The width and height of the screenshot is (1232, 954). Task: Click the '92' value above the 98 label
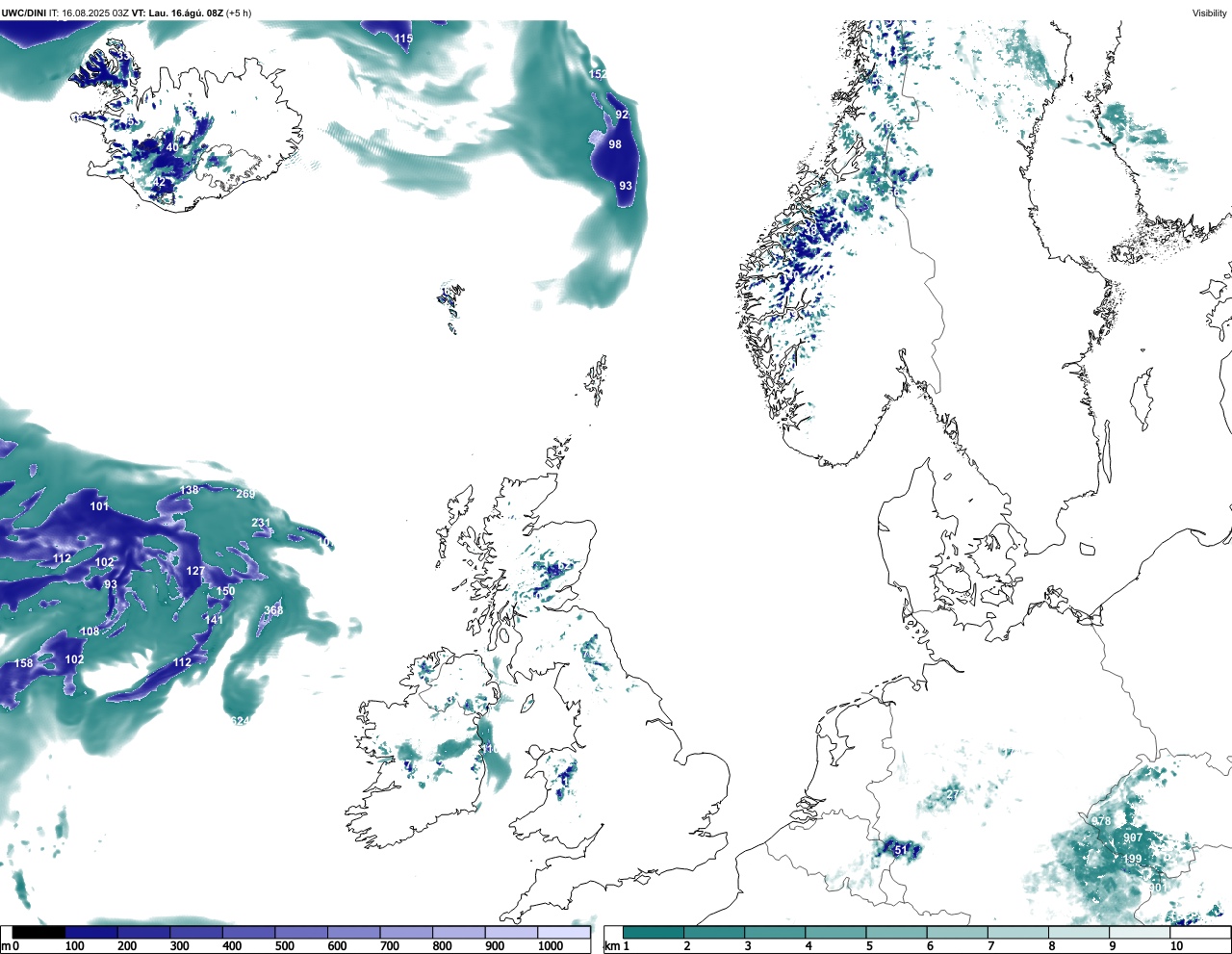click(622, 115)
